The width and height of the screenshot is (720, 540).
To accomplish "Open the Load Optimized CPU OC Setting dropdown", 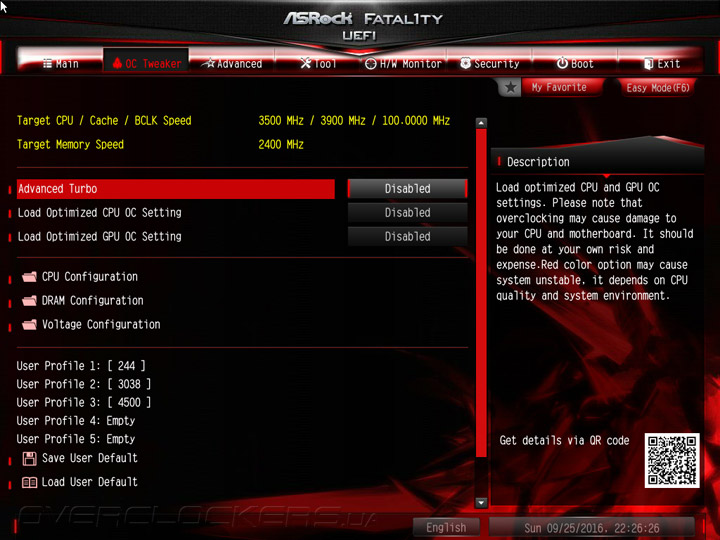I will click(x=407, y=213).
